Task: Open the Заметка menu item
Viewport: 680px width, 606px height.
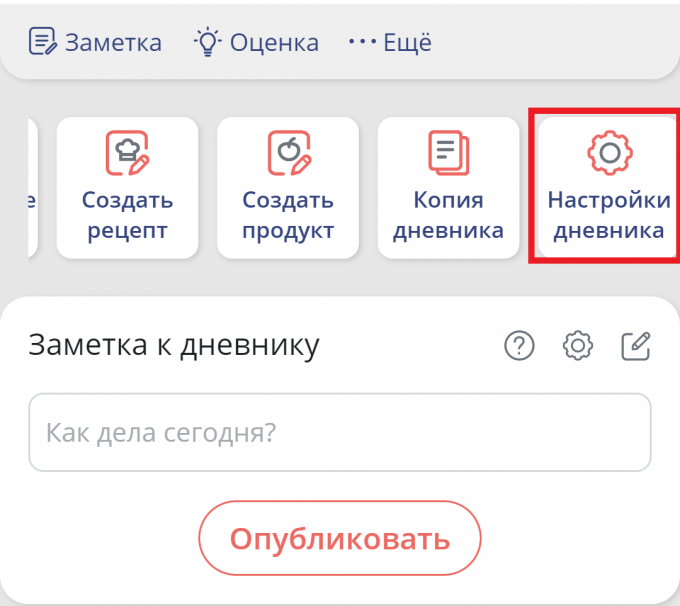Action: pos(113,42)
